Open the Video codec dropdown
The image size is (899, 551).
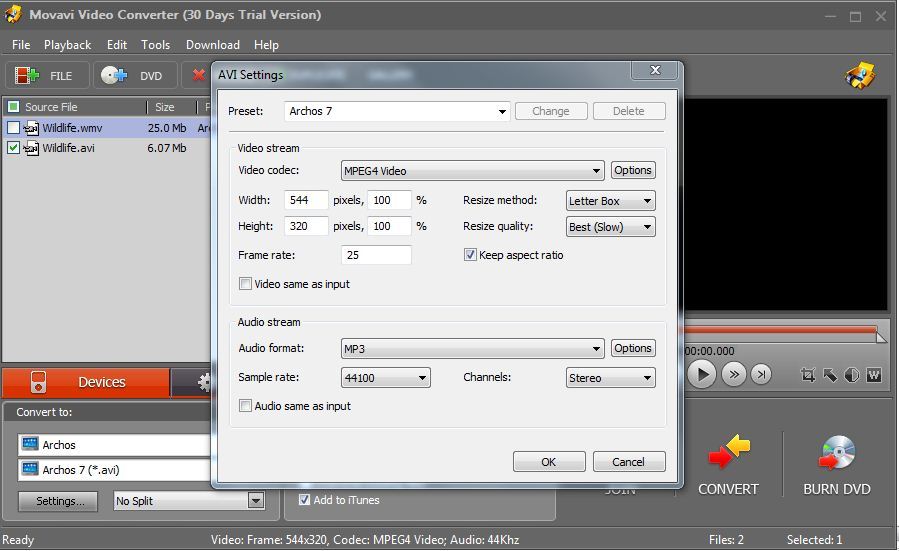tap(472, 170)
